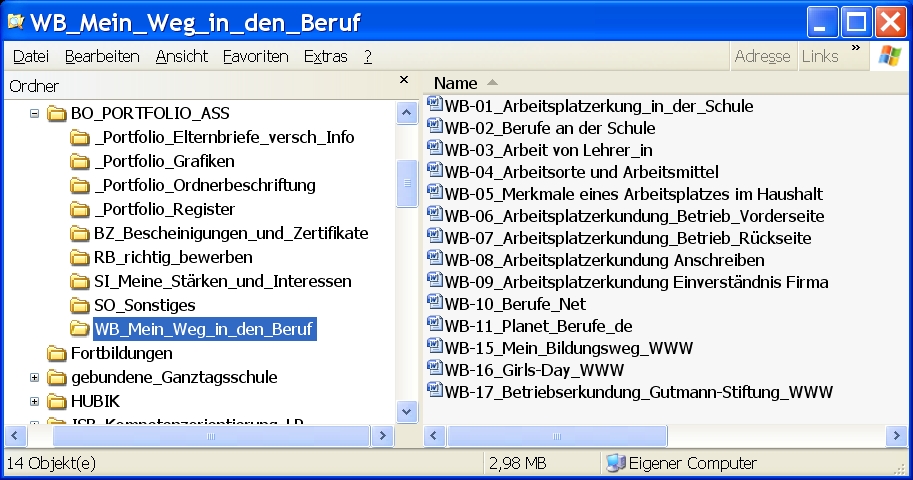Click the folder tree scroll-up arrow

click(407, 113)
